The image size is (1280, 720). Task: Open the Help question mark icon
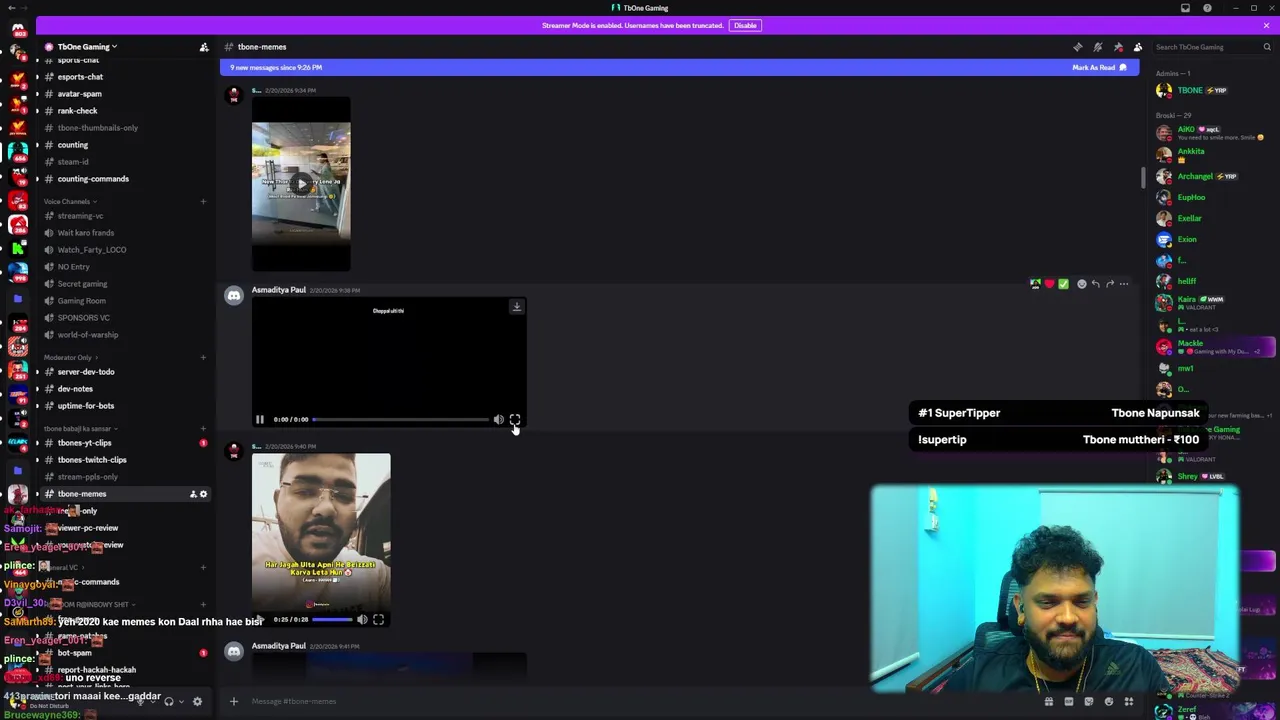1207,8
